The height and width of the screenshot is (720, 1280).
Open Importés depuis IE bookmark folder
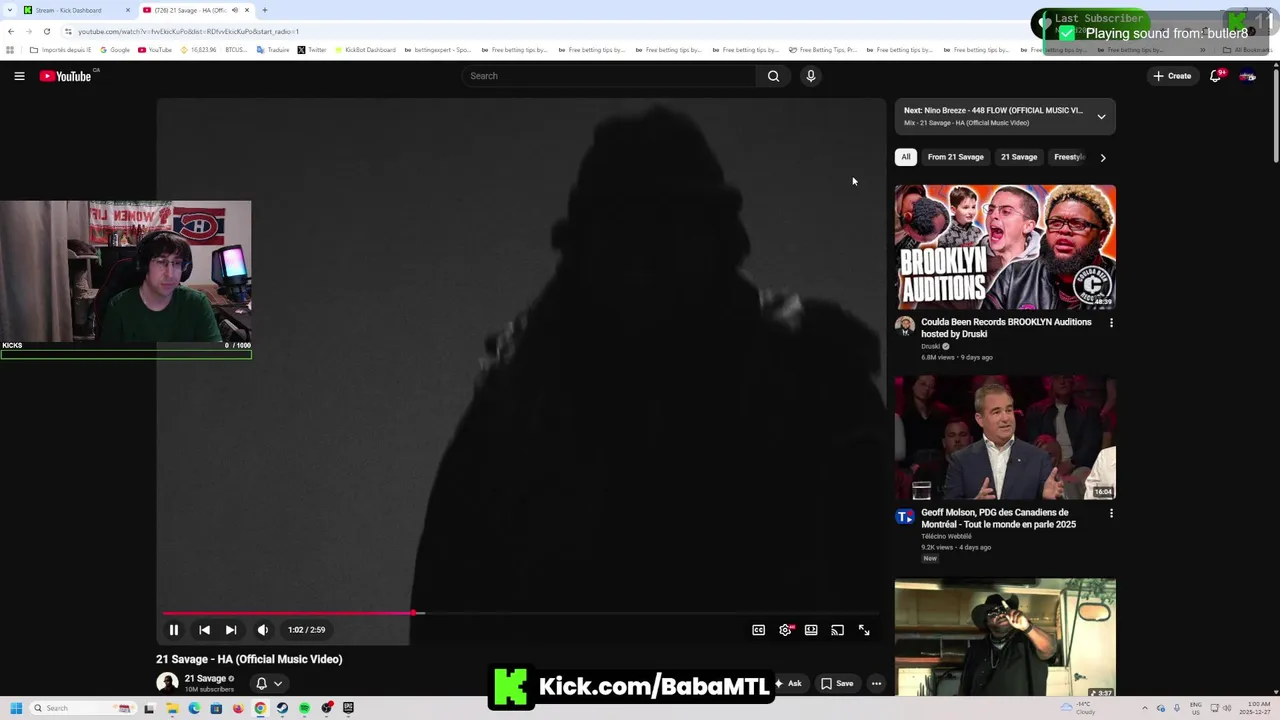coord(60,50)
